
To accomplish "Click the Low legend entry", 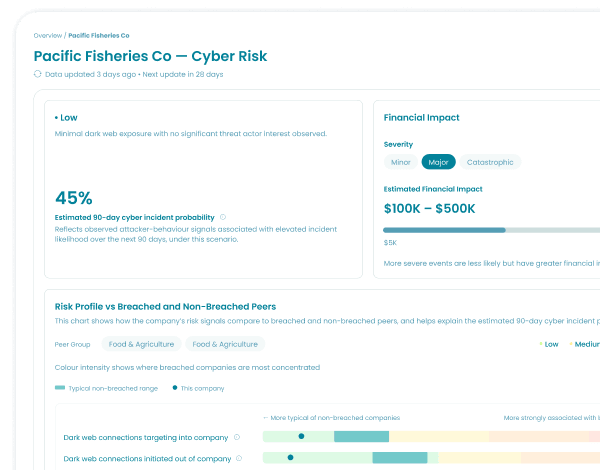I will point(549,344).
